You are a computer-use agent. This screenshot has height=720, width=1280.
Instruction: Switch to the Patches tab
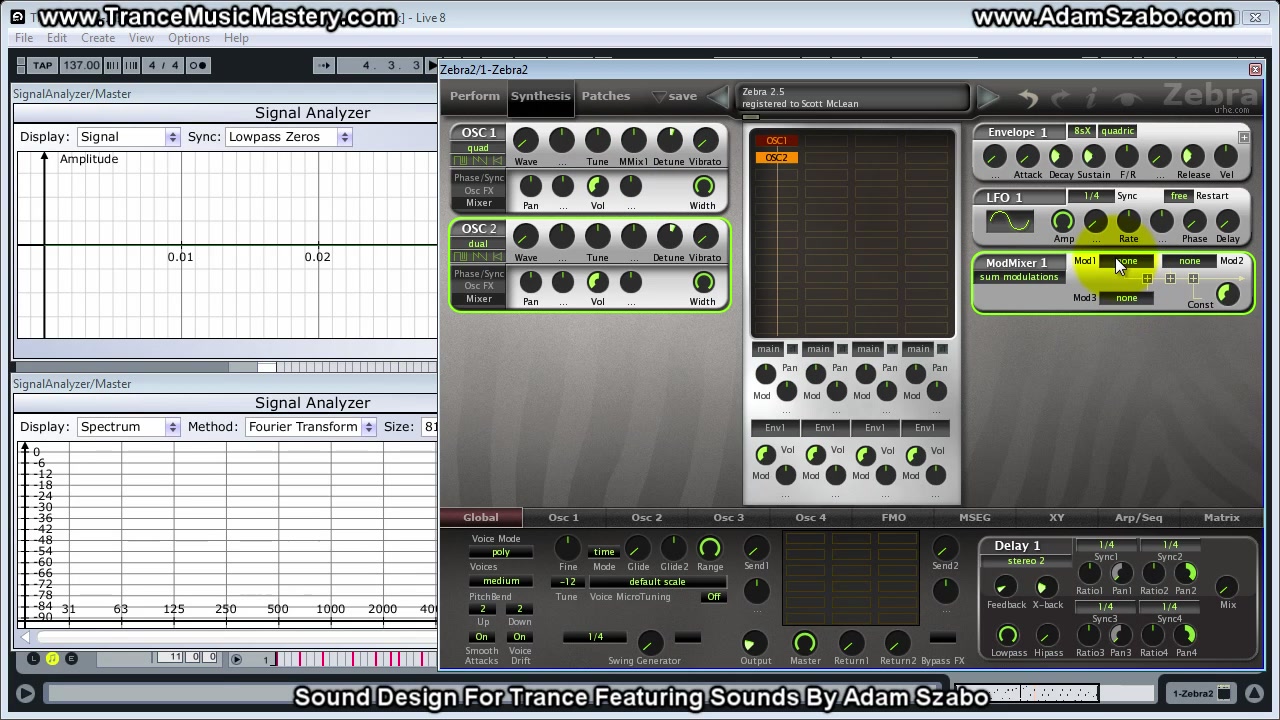(606, 96)
